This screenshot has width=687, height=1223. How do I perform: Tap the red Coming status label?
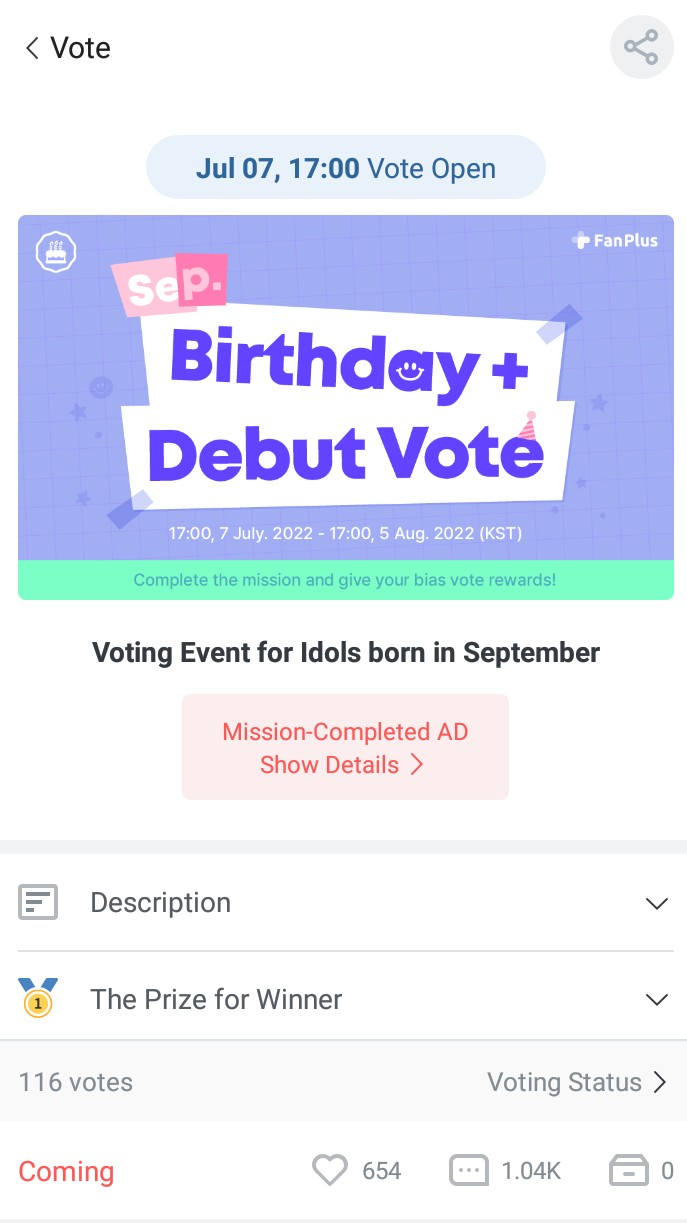[x=66, y=1171]
